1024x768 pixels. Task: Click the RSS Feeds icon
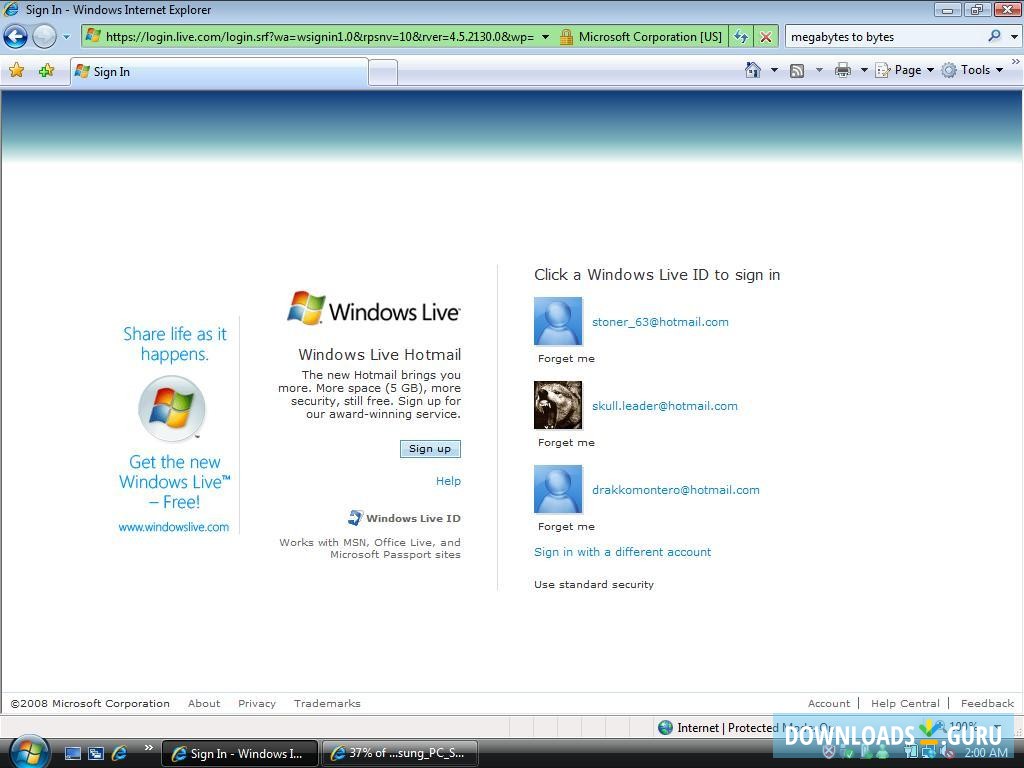click(x=797, y=71)
